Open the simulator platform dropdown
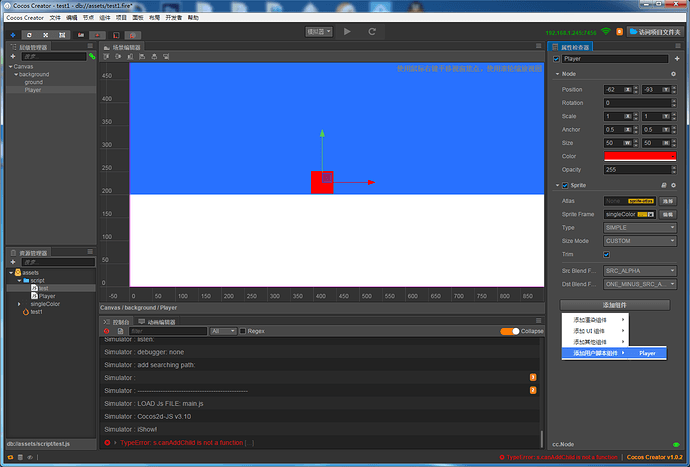Image resolution: width=690 pixels, height=467 pixels. coord(319,32)
